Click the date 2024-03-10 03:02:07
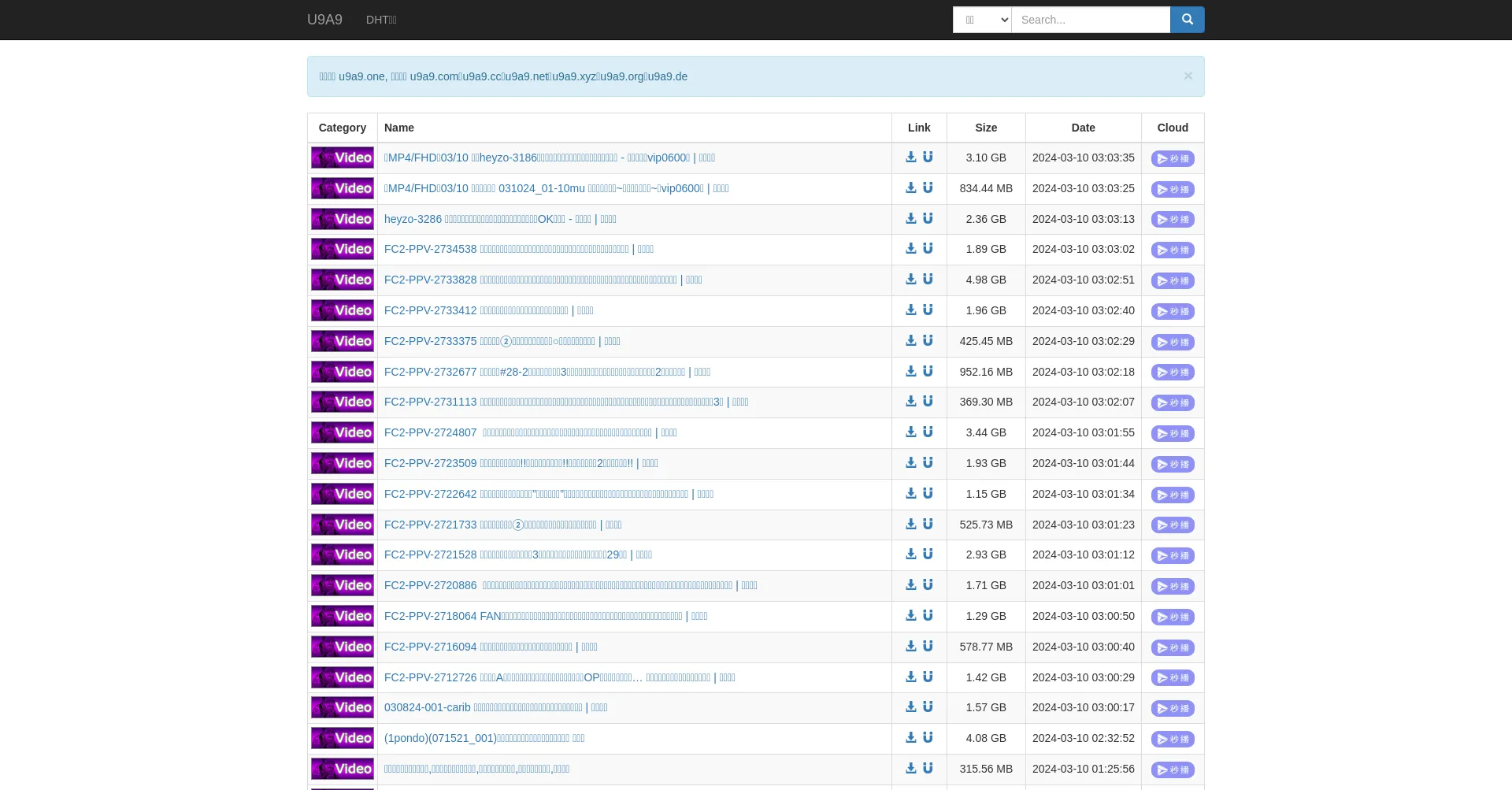 click(1084, 402)
